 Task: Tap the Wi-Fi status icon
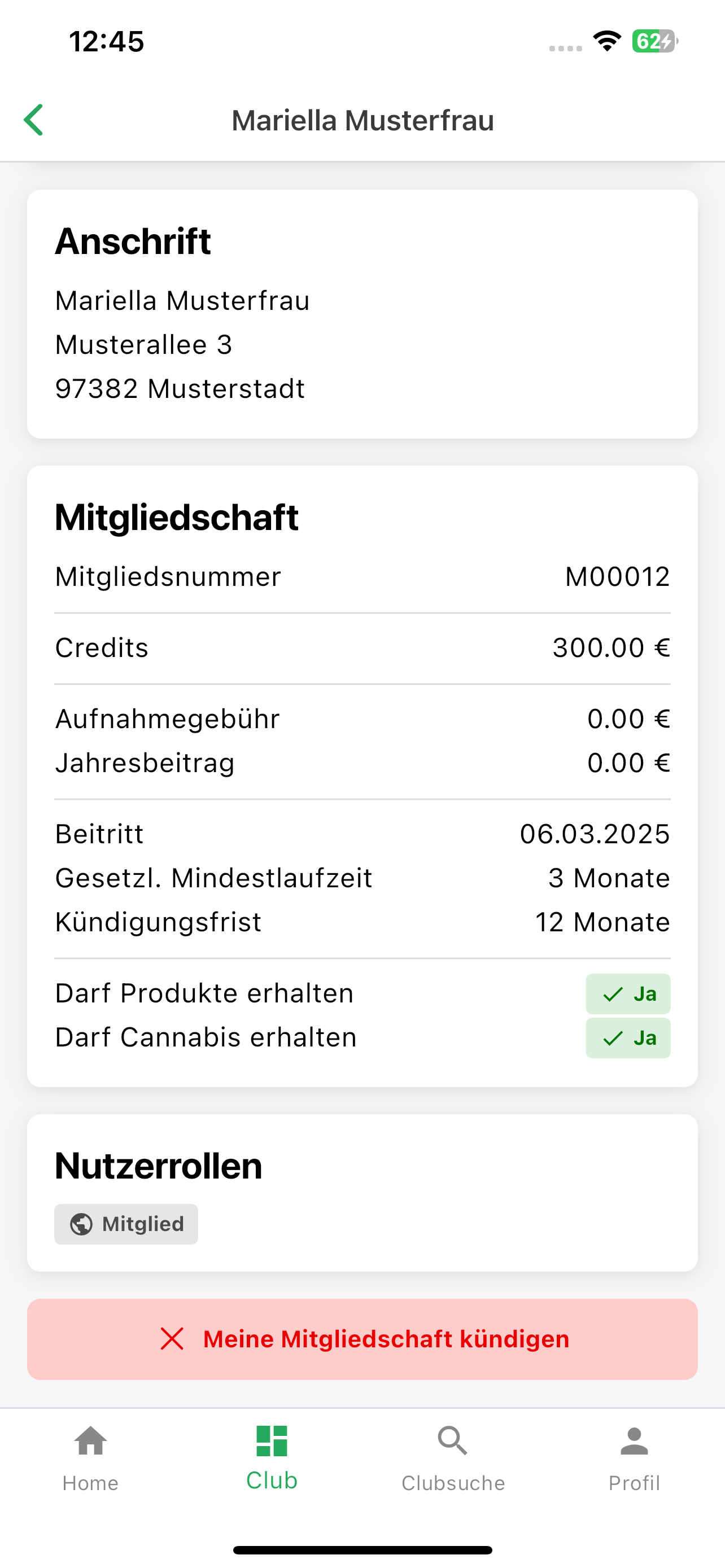click(607, 41)
